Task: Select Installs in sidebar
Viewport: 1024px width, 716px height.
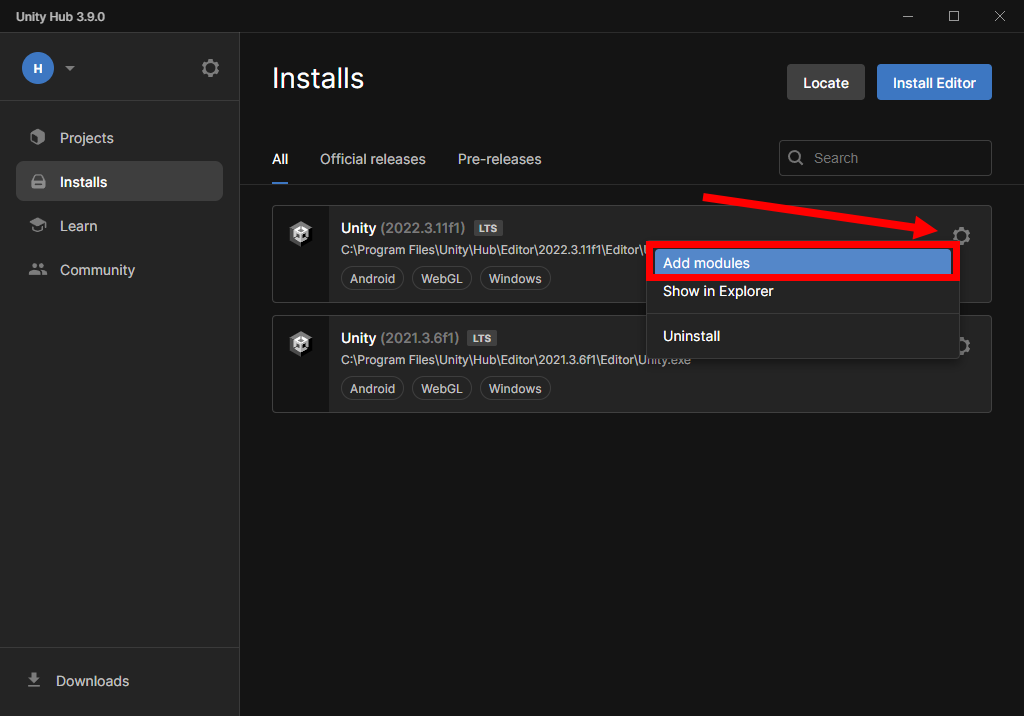Action: click(120, 182)
